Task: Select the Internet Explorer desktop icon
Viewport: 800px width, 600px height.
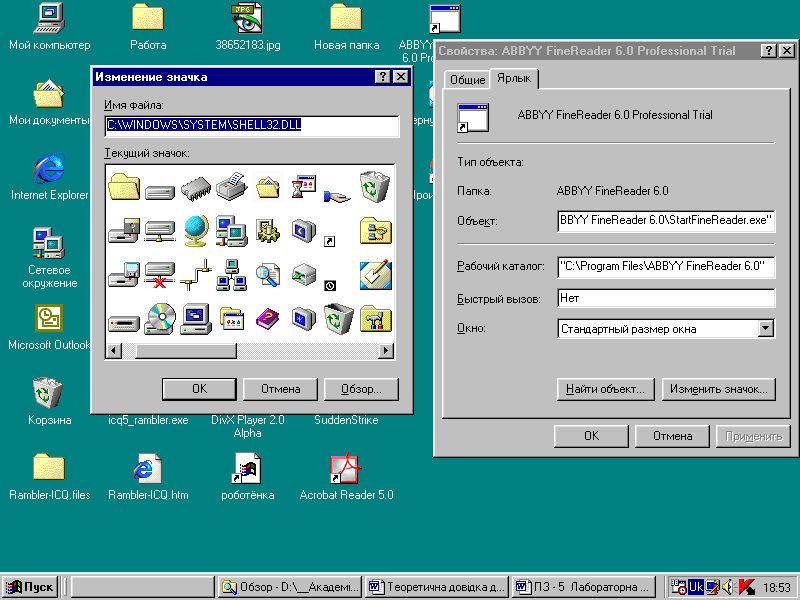Action: [x=49, y=176]
